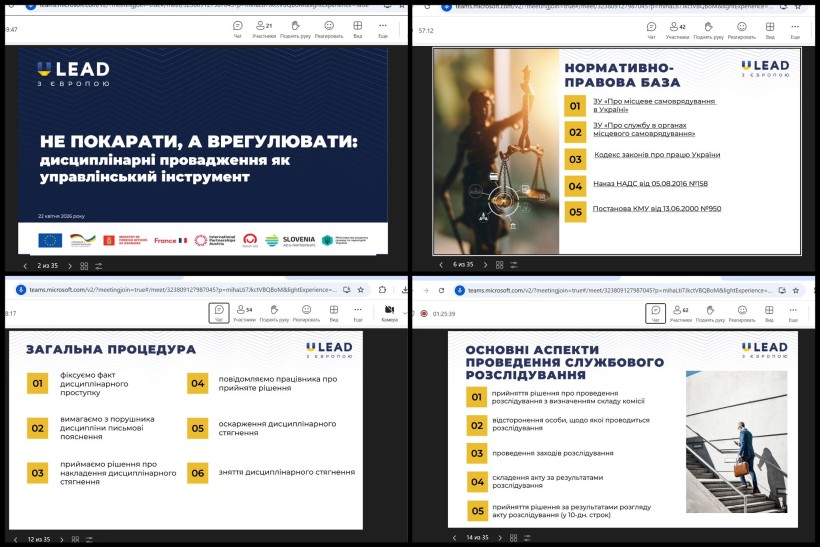820x547 pixels.
Task: Open slide grid view beside 12 из 35
Action: 75,539
